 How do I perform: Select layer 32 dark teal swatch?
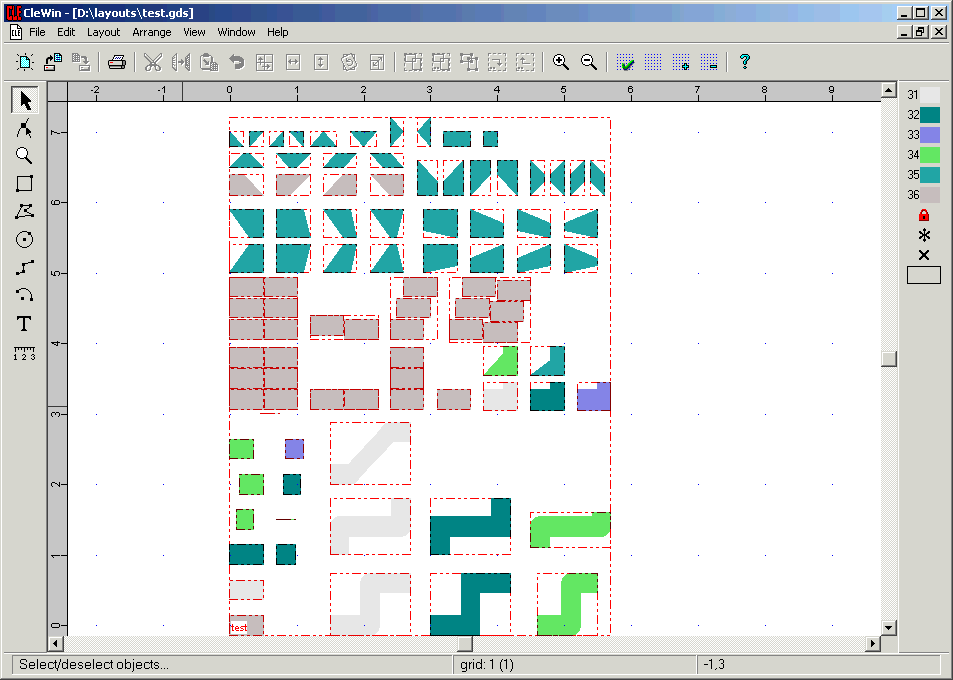(930, 115)
